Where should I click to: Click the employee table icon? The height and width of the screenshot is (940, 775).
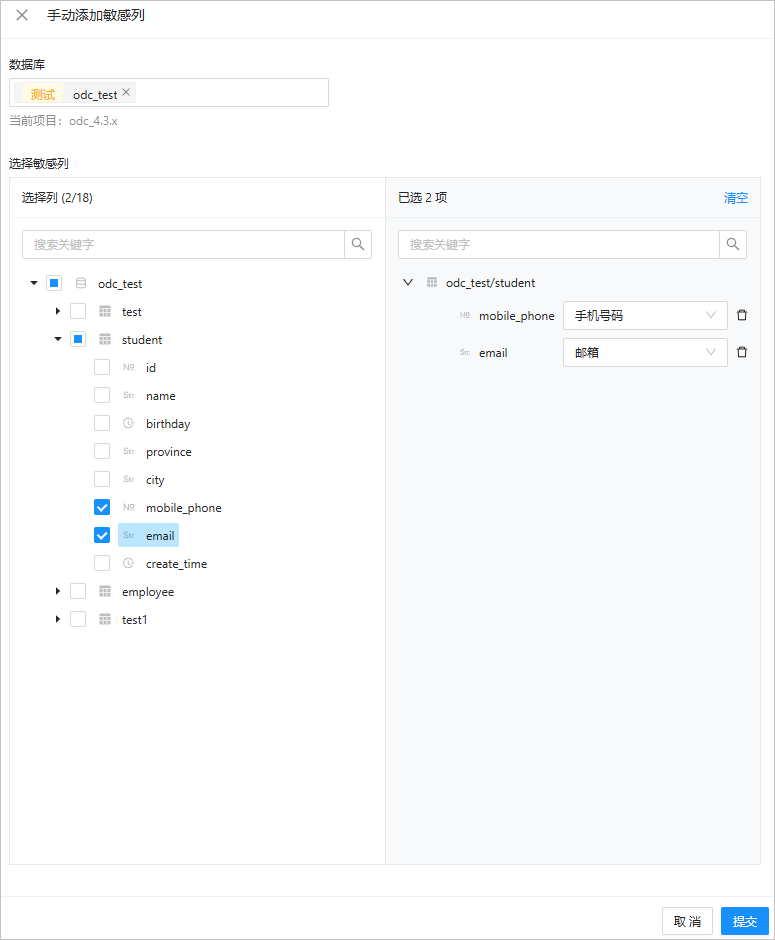[x=105, y=591]
